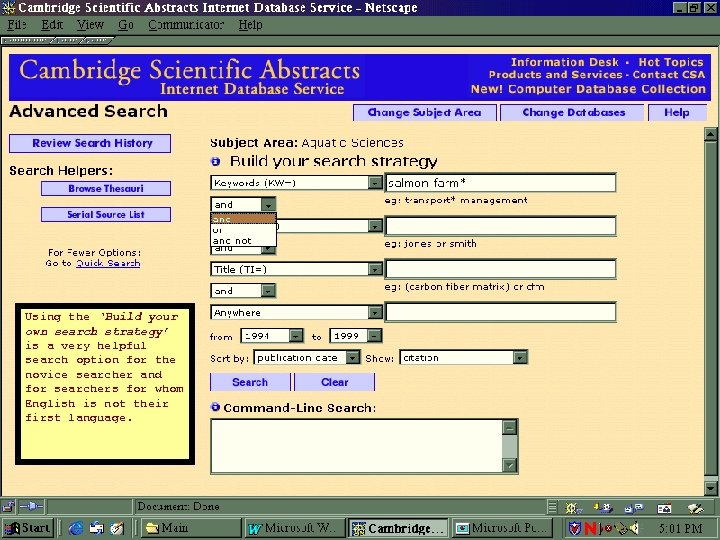The height and width of the screenshot is (540, 720).
Task: Select 'or' in the open operator list
Action: [x=243, y=230]
